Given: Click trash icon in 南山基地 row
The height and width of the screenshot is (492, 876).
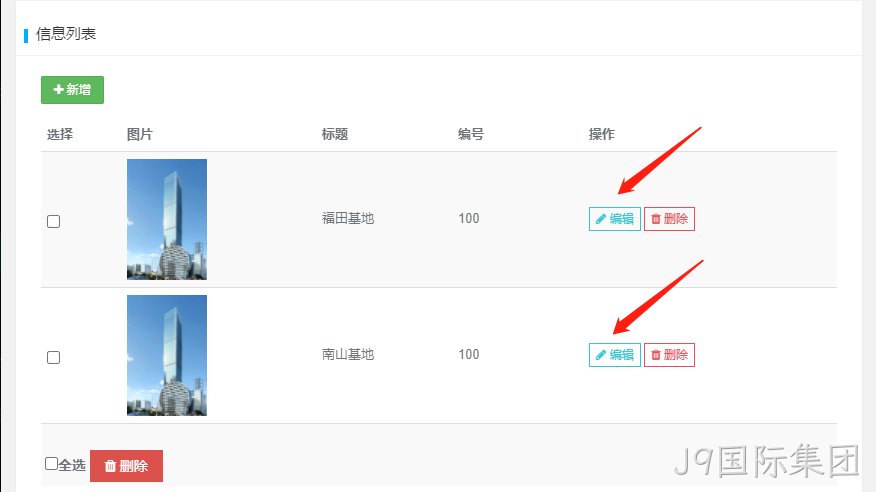Looking at the screenshot, I should [x=656, y=355].
